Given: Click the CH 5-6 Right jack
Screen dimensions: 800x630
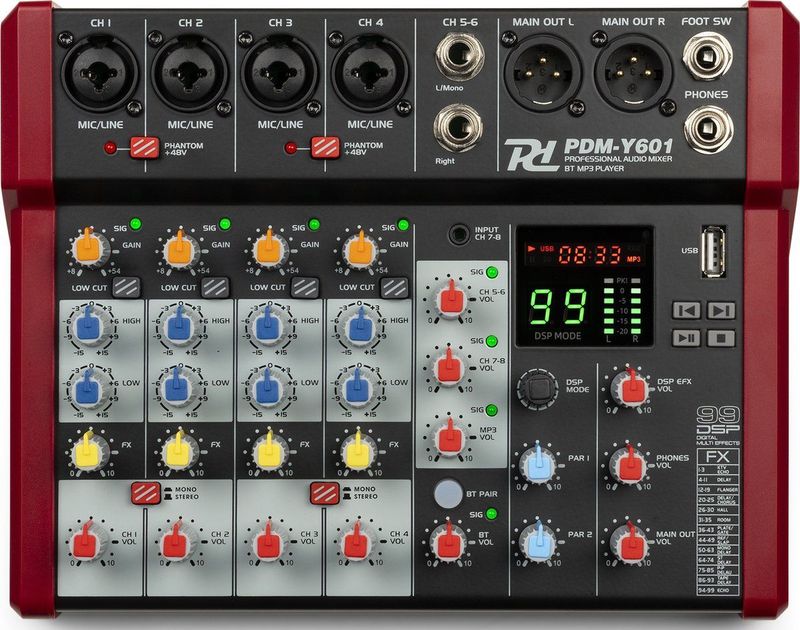Looking at the screenshot, I should (458, 128).
